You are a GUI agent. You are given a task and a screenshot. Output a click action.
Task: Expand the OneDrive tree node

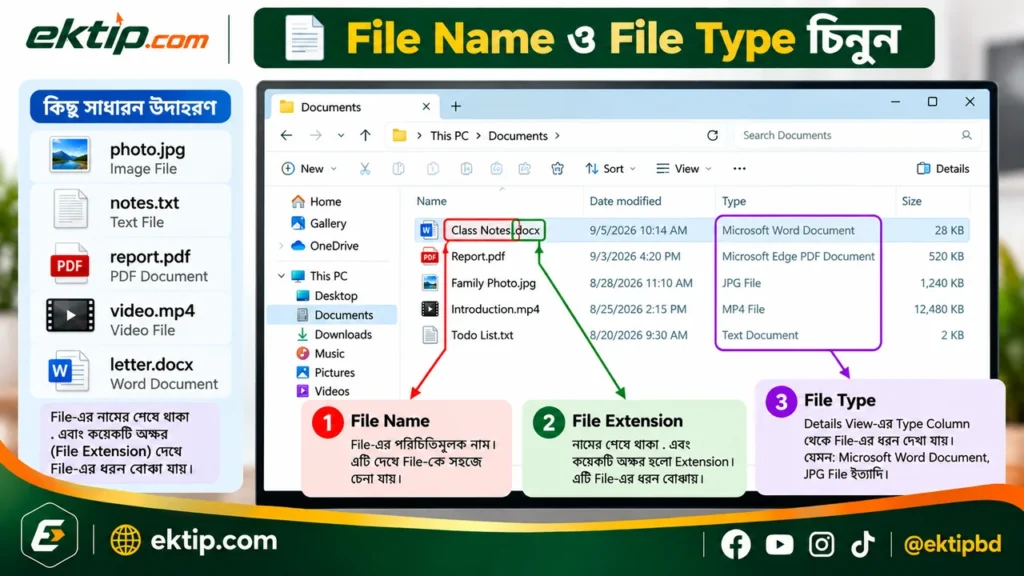[x=281, y=246]
